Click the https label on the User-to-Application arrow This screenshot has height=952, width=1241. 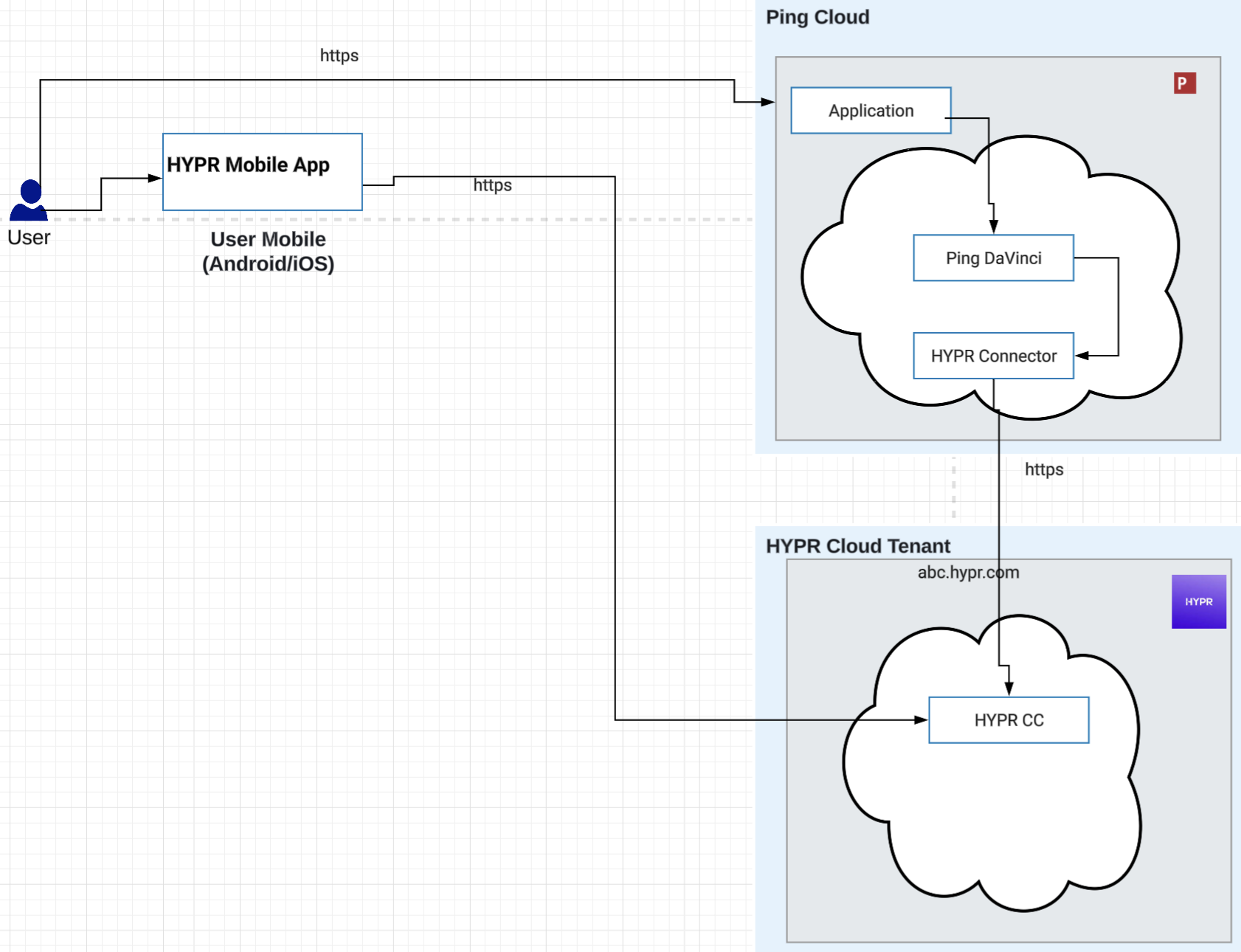(339, 56)
